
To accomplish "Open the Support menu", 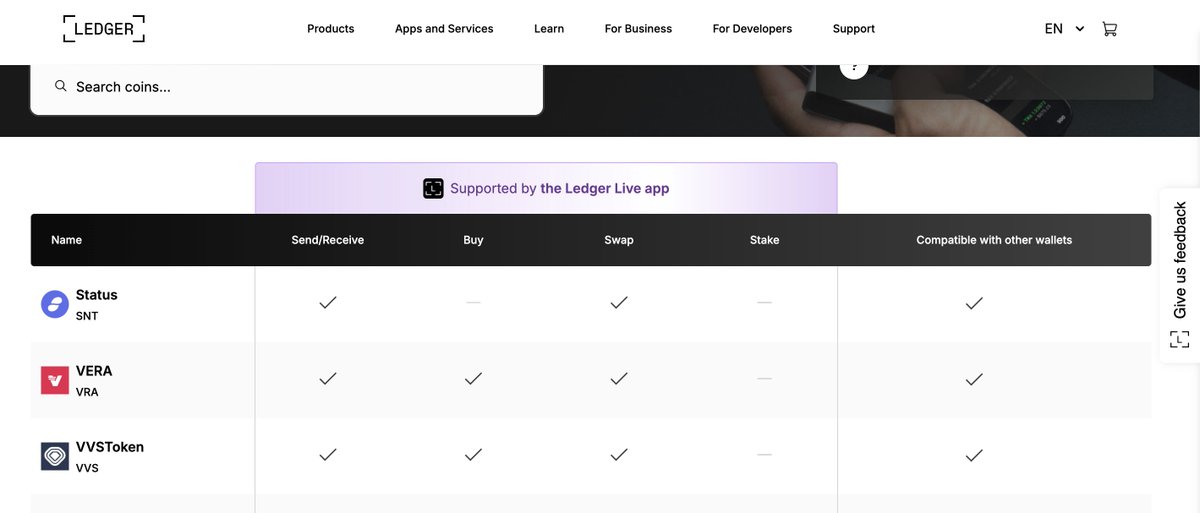I will tap(854, 29).
